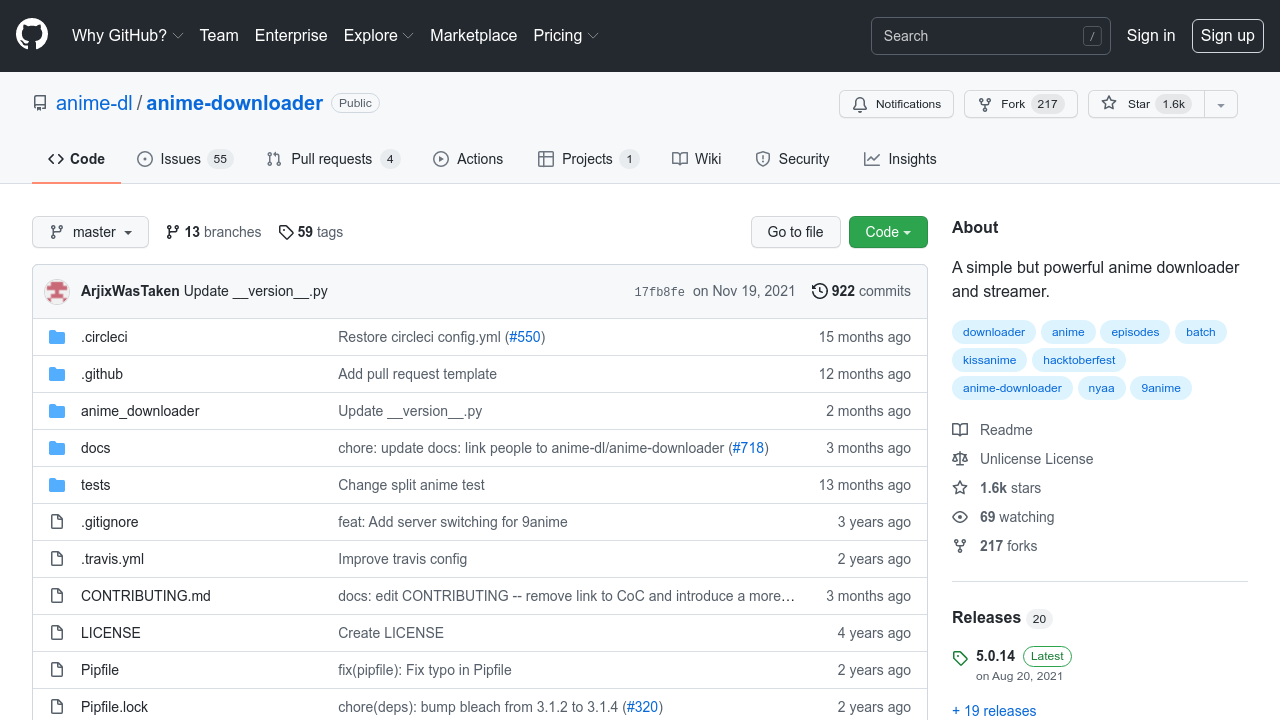Image resolution: width=1280 pixels, height=720 pixels.
Task: Click the repository book icon beside anime-dl
Action: [x=40, y=103]
